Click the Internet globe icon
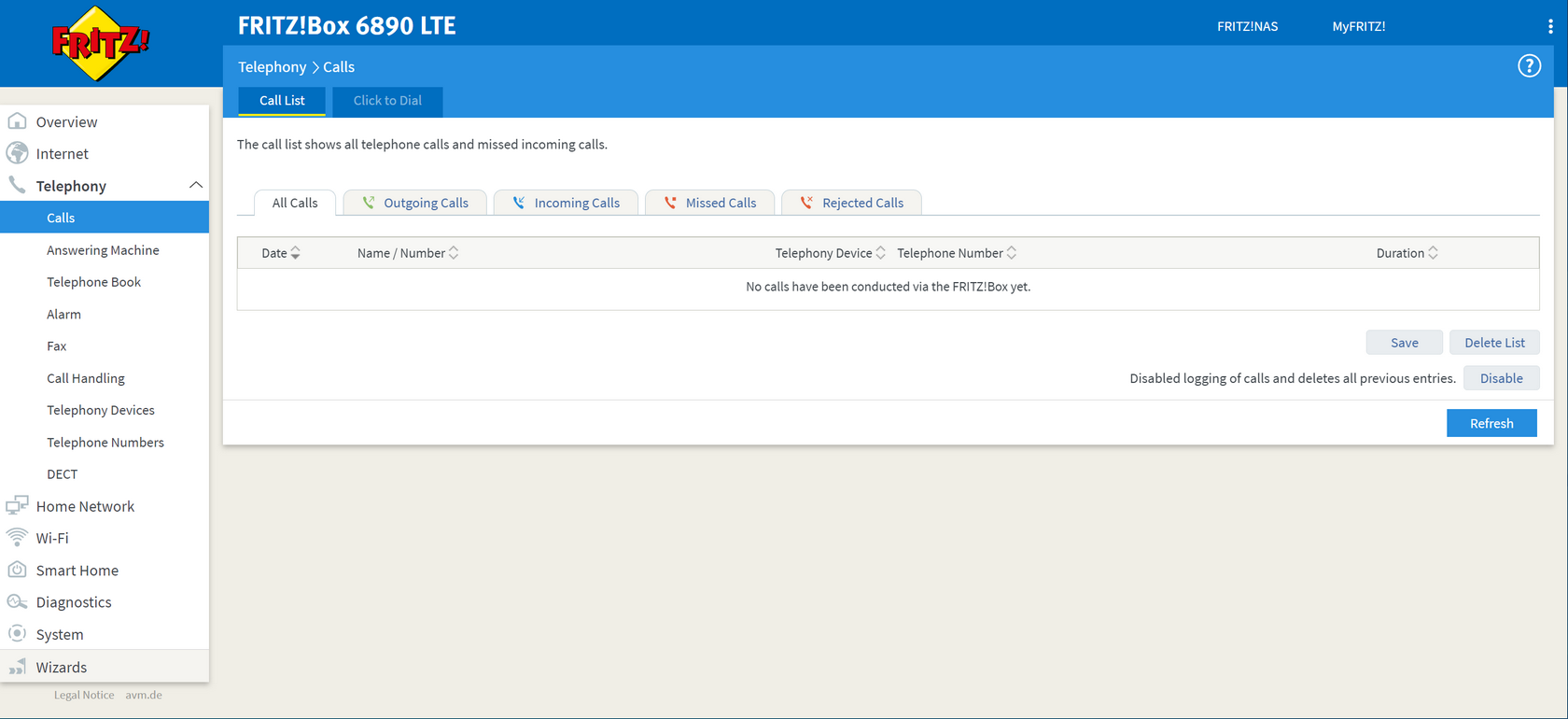Screen dimensions: 1568x719 (x=17, y=153)
